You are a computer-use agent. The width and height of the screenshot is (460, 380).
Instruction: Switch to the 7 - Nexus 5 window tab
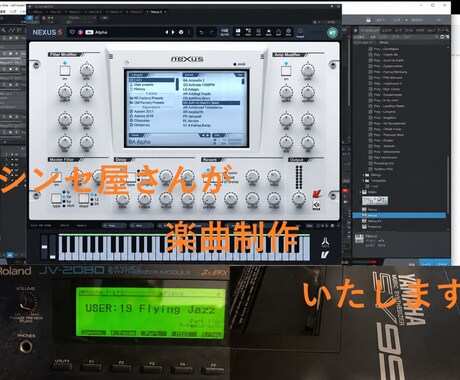(154, 12)
